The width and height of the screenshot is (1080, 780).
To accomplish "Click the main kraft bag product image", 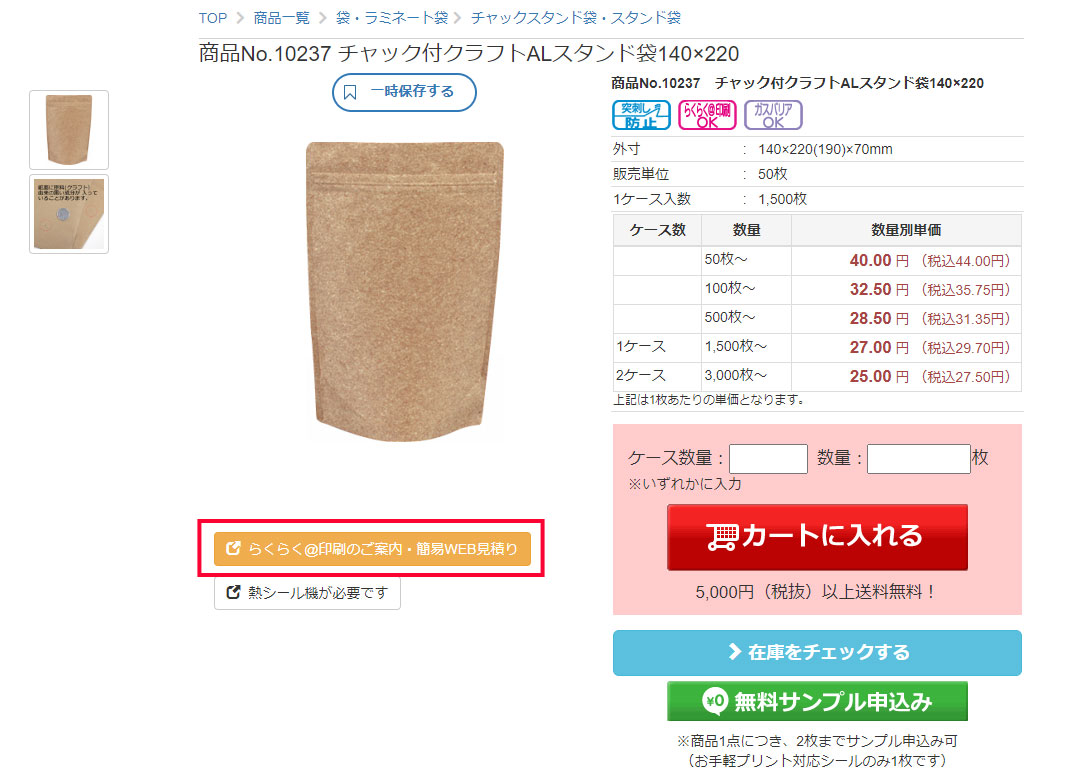I will coord(405,291).
